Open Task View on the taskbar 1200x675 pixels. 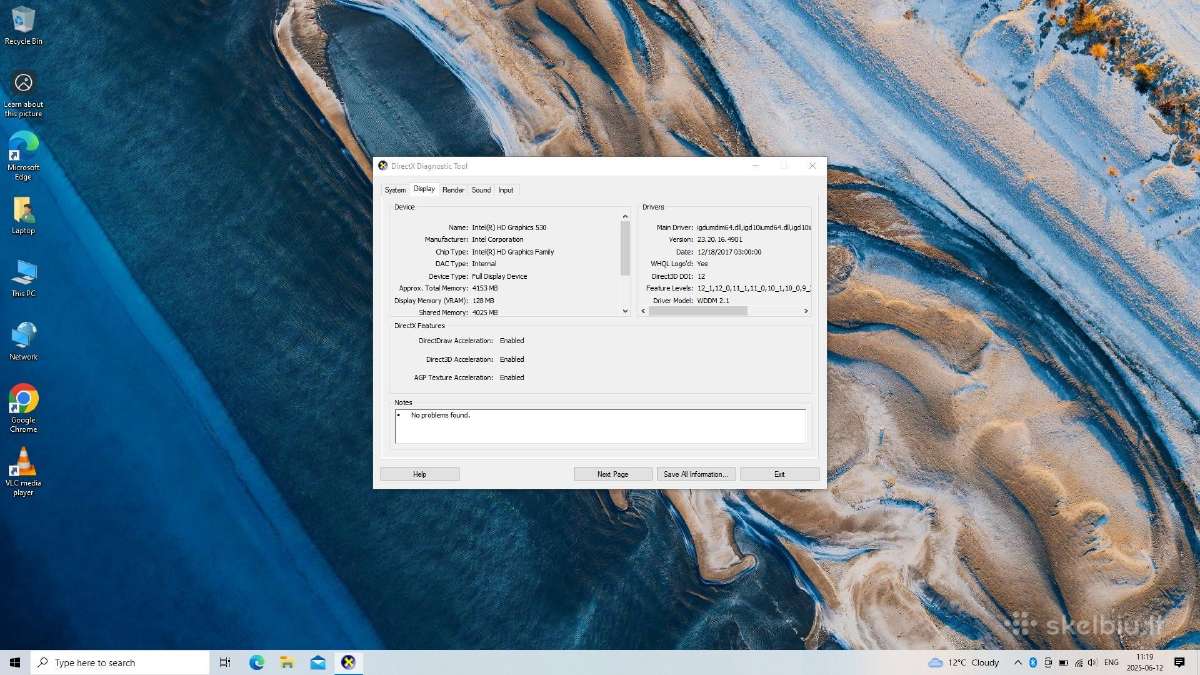(x=225, y=662)
